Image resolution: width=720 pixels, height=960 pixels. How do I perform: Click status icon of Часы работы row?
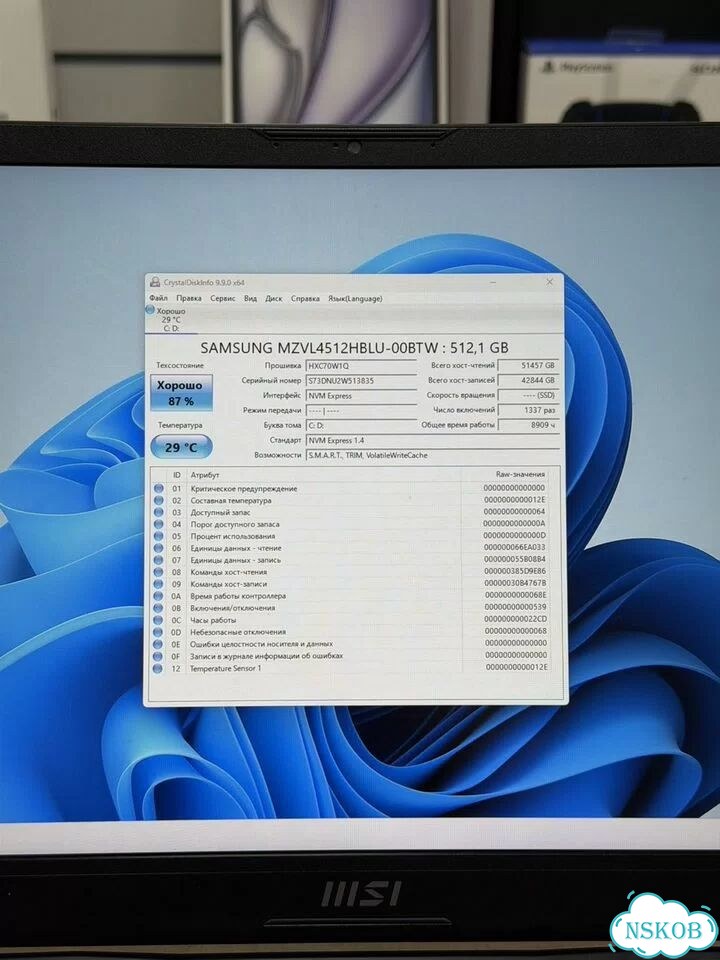159,620
